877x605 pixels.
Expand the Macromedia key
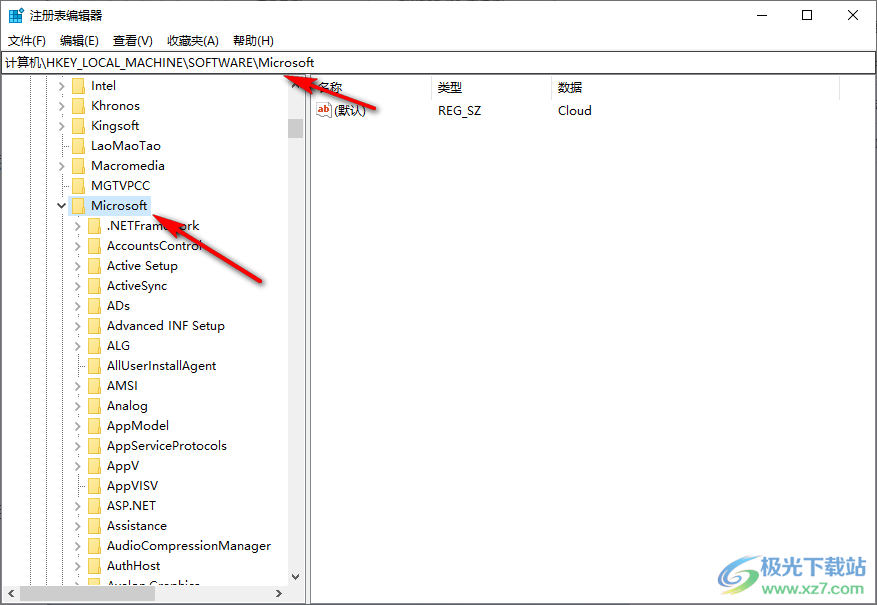pyautogui.click(x=62, y=166)
